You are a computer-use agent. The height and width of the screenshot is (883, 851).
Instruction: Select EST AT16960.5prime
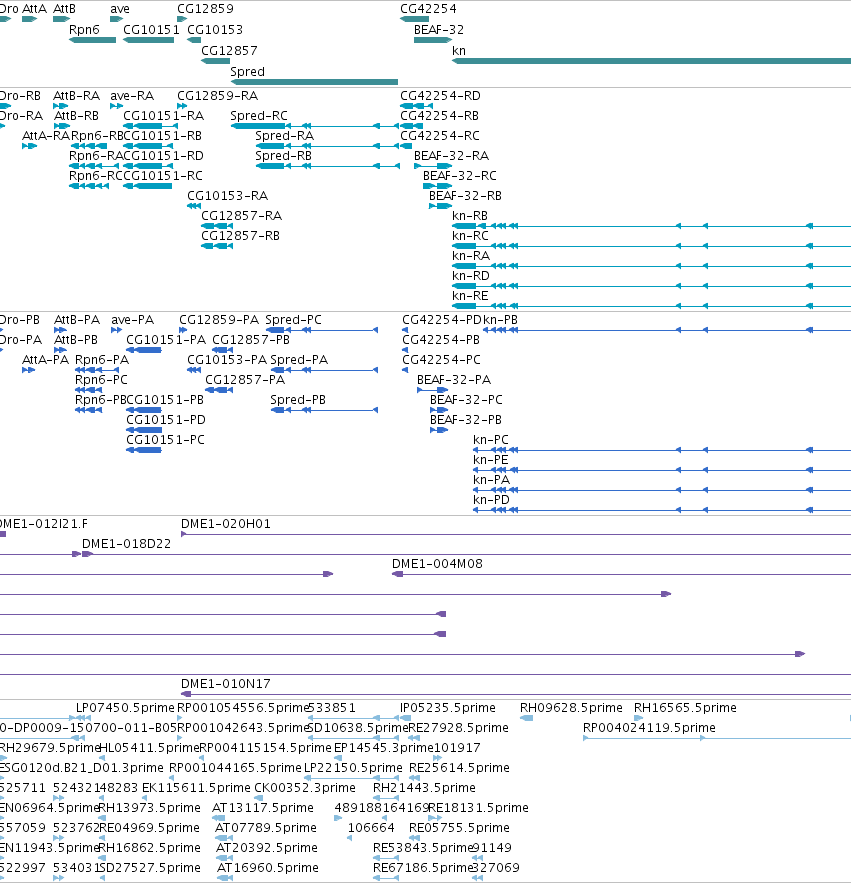coord(268,868)
